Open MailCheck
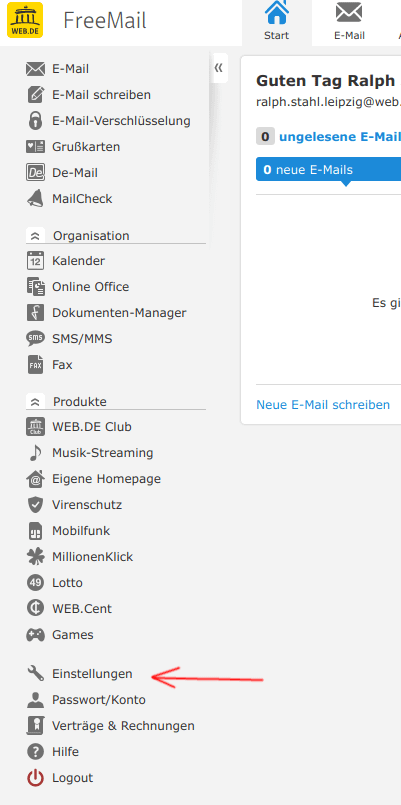The height and width of the screenshot is (805, 401). 82,199
